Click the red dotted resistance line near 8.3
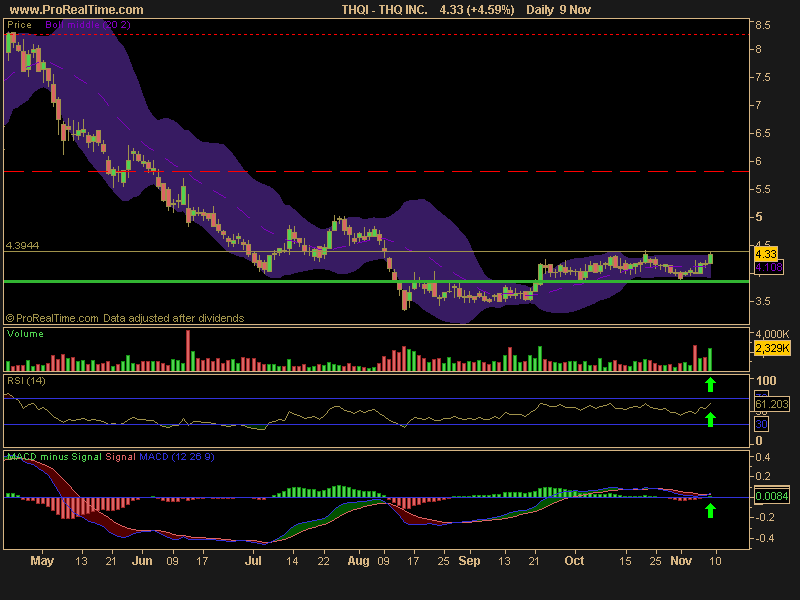 point(377,35)
